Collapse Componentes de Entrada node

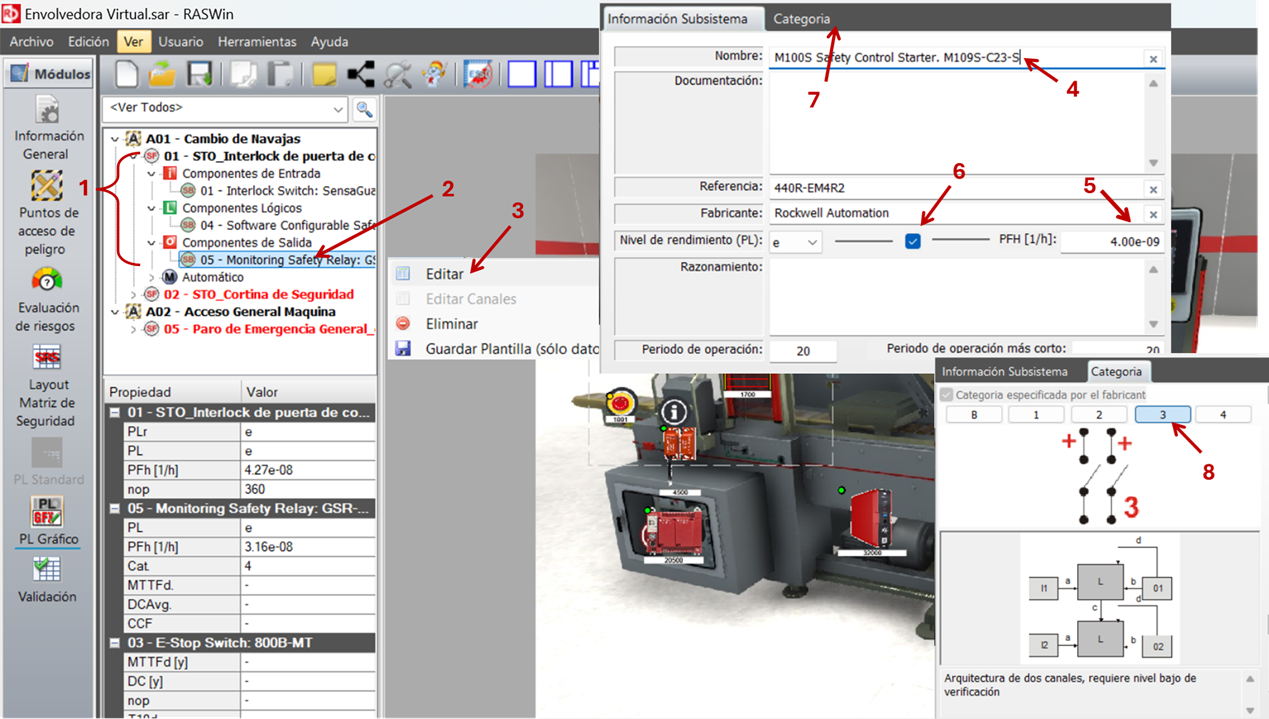point(152,174)
